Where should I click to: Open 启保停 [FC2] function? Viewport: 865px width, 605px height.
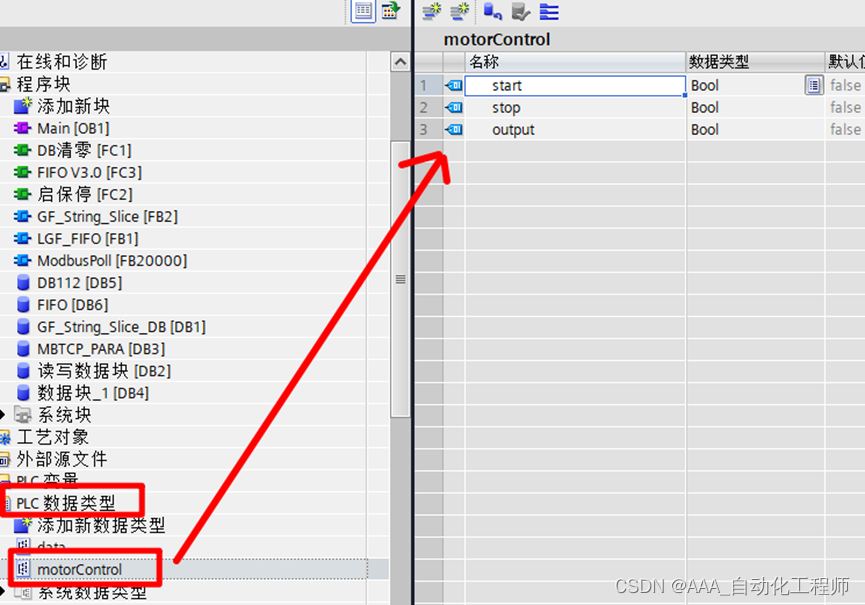tap(85, 194)
